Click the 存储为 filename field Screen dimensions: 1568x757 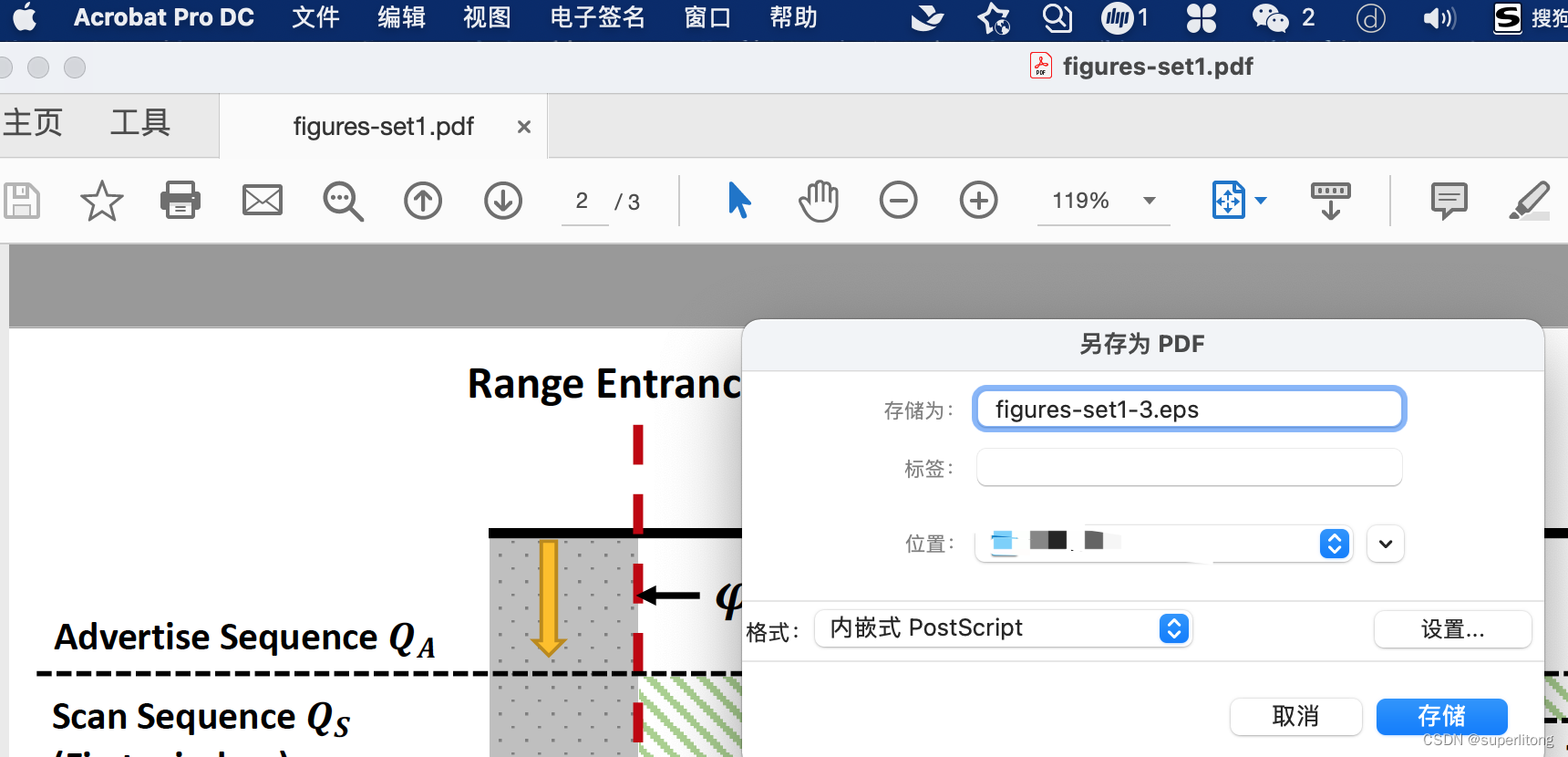coord(1190,410)
